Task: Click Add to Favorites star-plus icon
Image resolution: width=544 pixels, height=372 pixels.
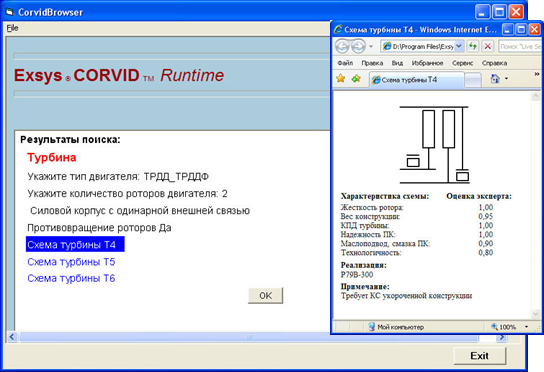Action: point(356,79)
